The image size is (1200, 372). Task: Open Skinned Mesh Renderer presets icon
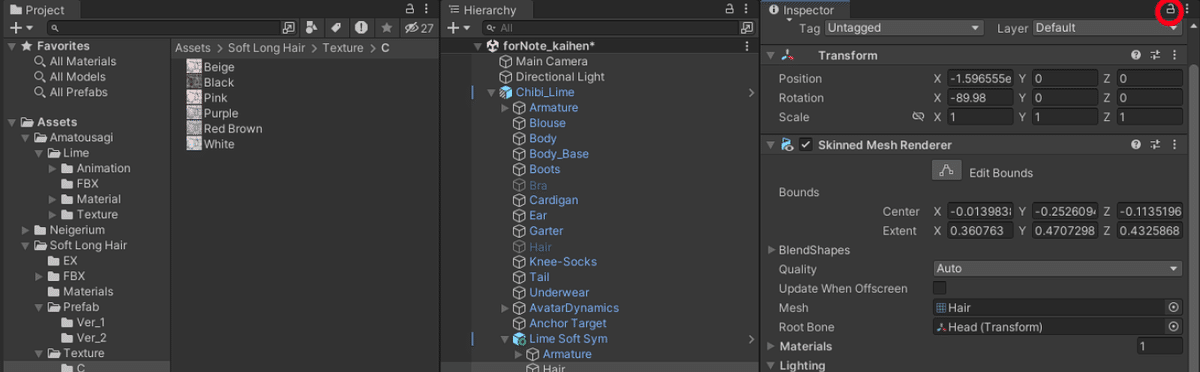click(x=1155, y=145)
